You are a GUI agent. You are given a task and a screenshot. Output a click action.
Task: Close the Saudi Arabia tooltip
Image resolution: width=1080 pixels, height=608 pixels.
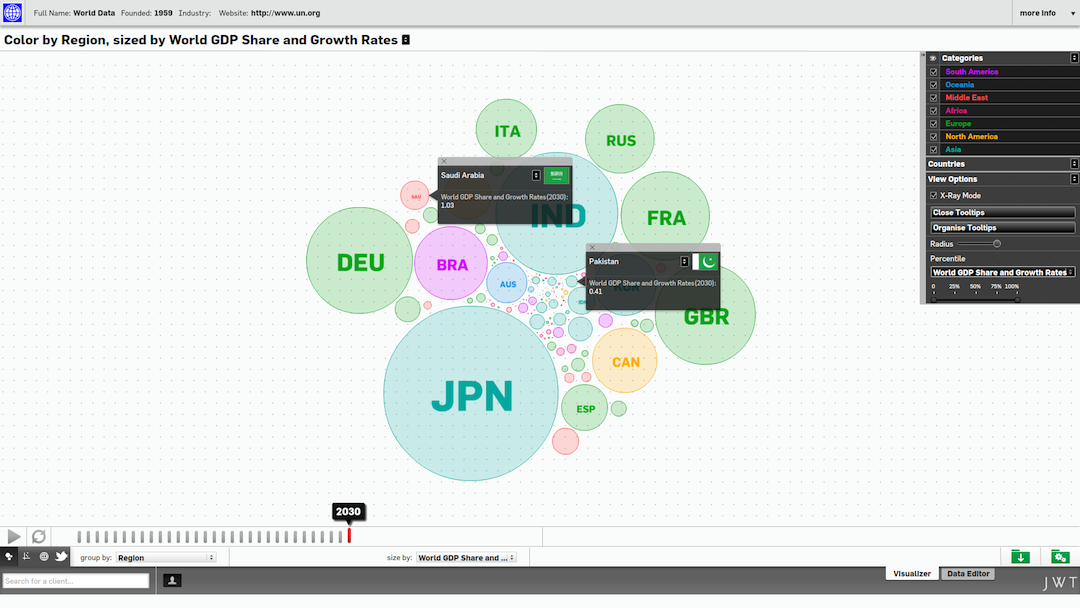444,161
